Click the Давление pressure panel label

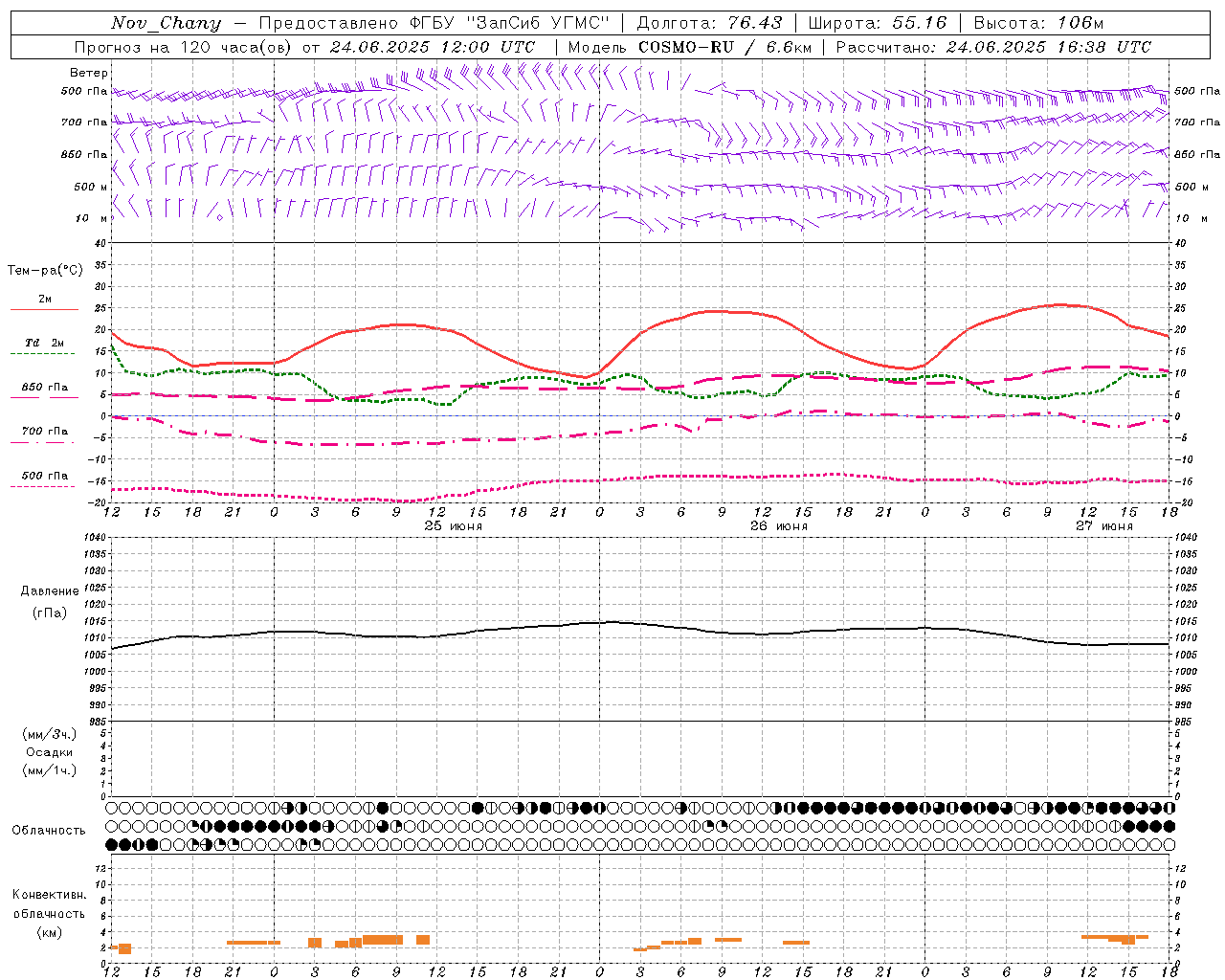coord(50,591)
